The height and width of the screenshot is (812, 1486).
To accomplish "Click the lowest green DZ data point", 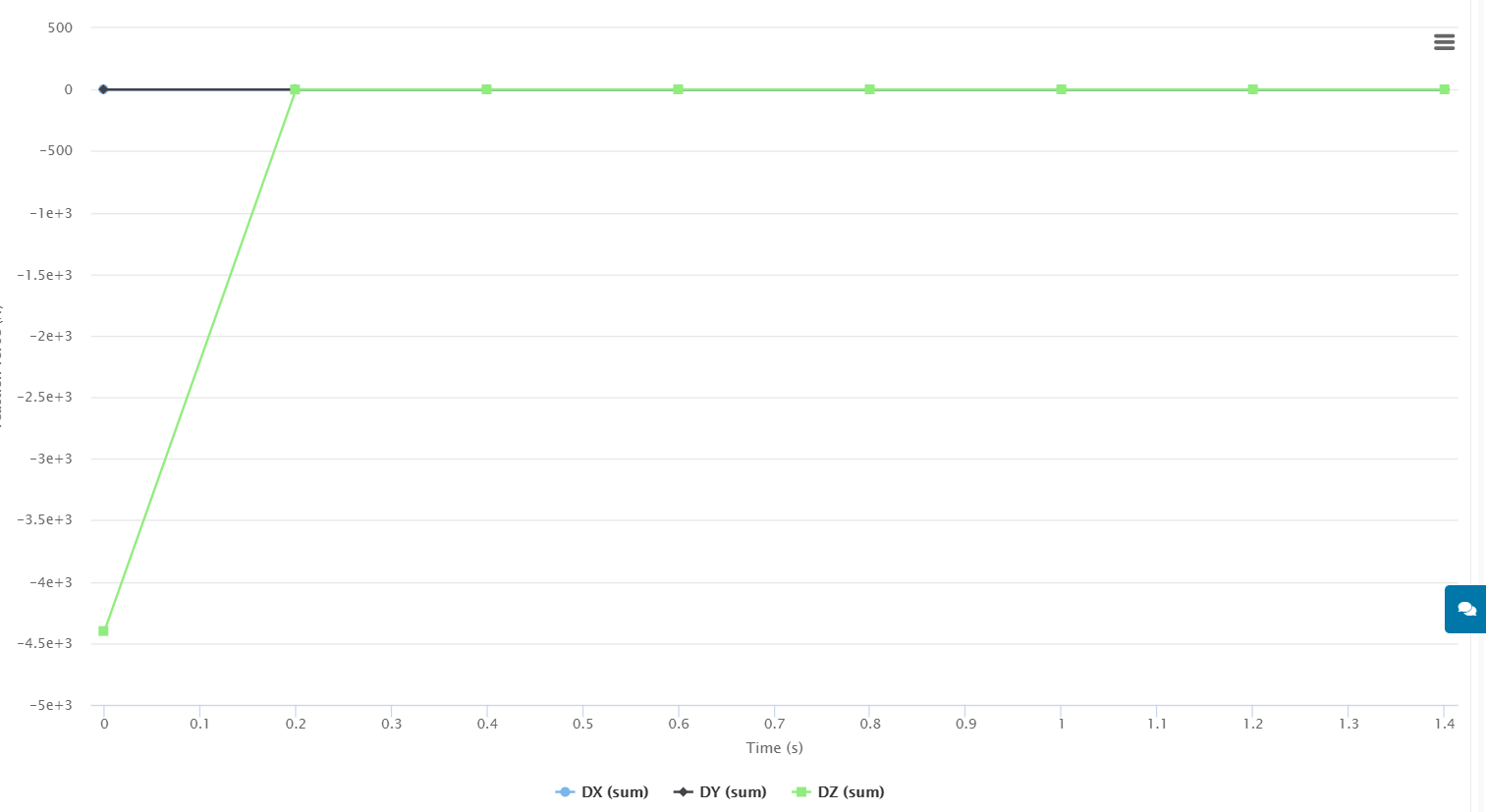I will [103, 631].
